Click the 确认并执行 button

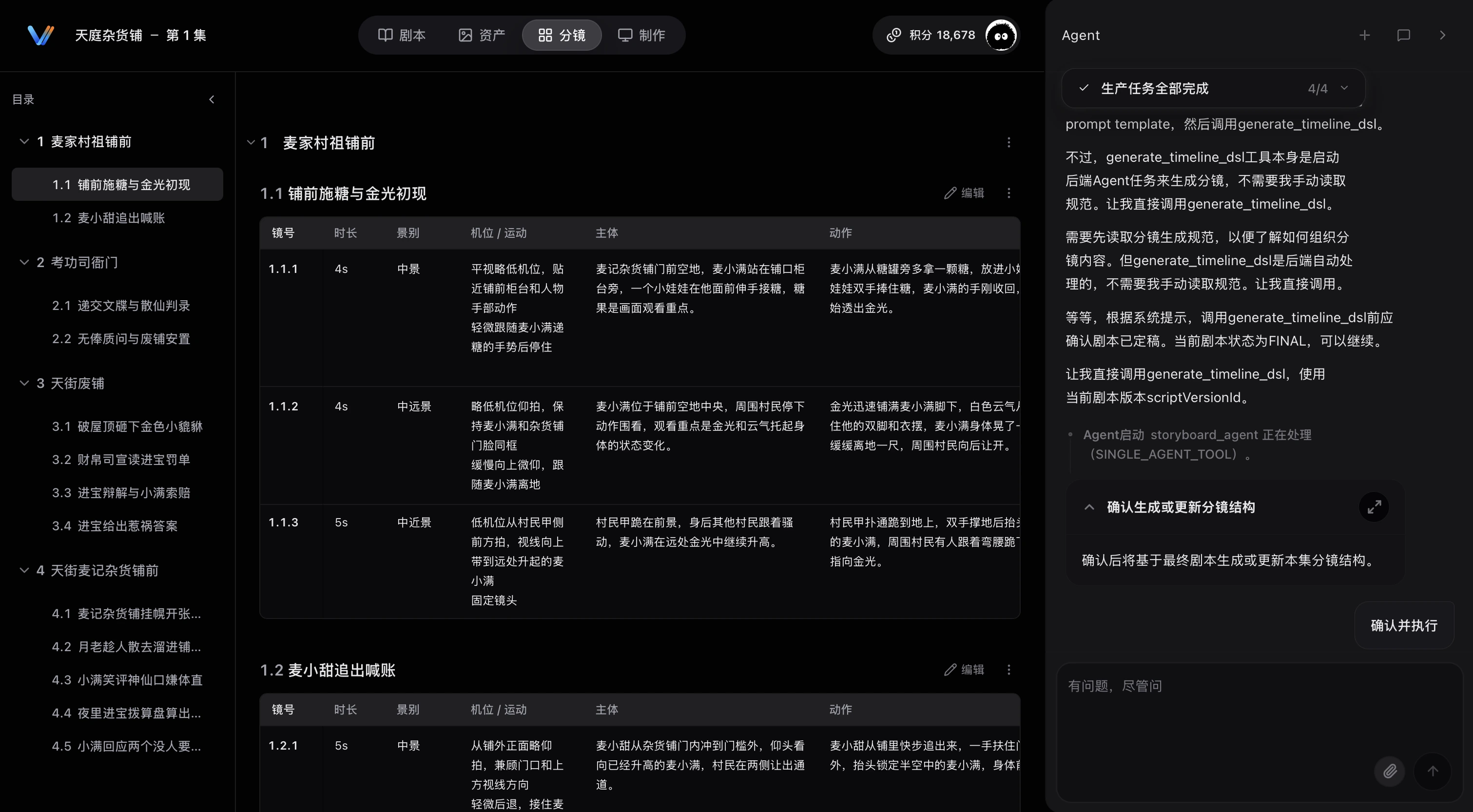click(1404, 625)
